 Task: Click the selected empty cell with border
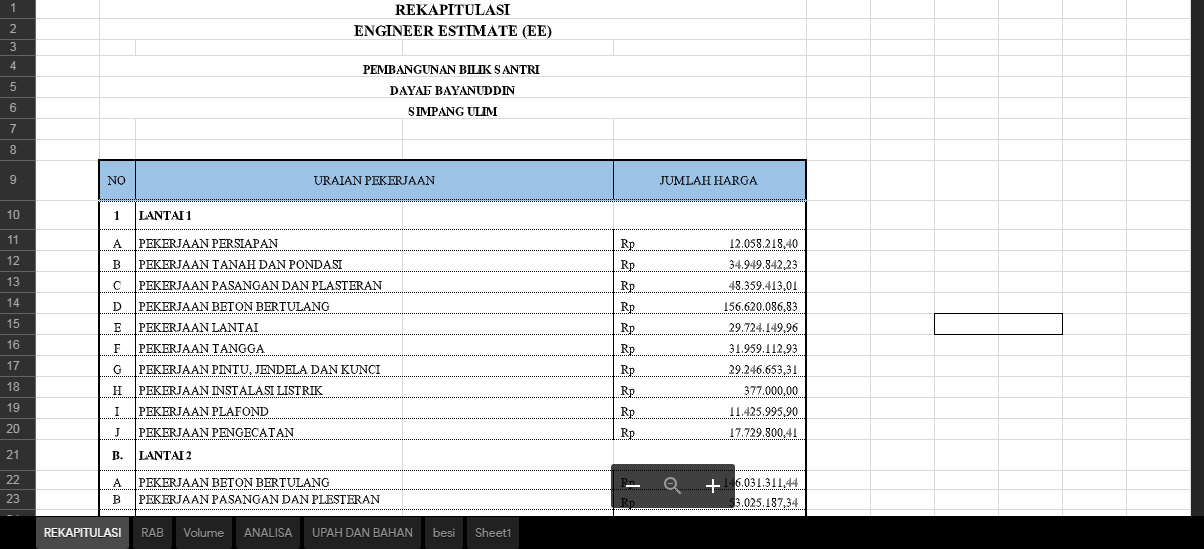[998, 324]
